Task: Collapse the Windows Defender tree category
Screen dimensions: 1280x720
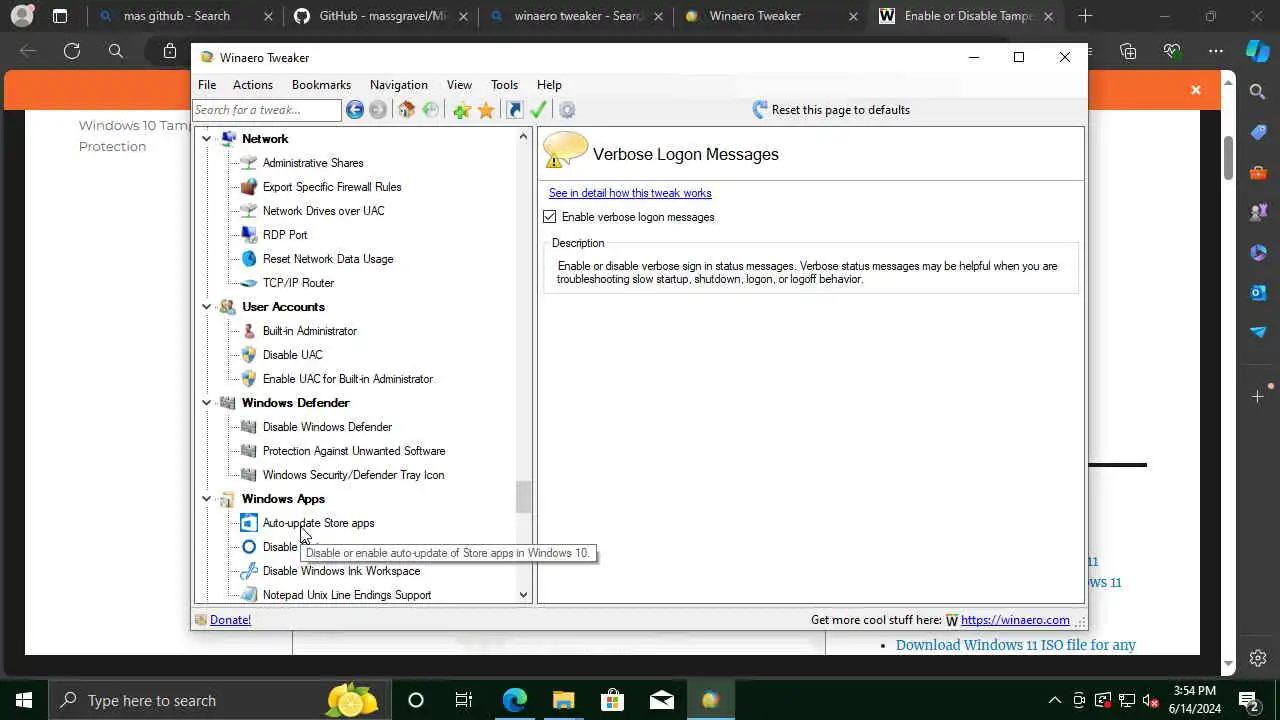Action: (x=207, y=403)
